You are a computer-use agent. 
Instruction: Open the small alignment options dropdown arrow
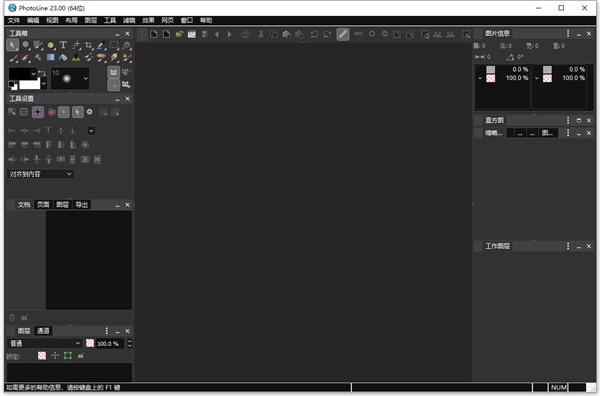pyautogui.click(x=91, y=131)
